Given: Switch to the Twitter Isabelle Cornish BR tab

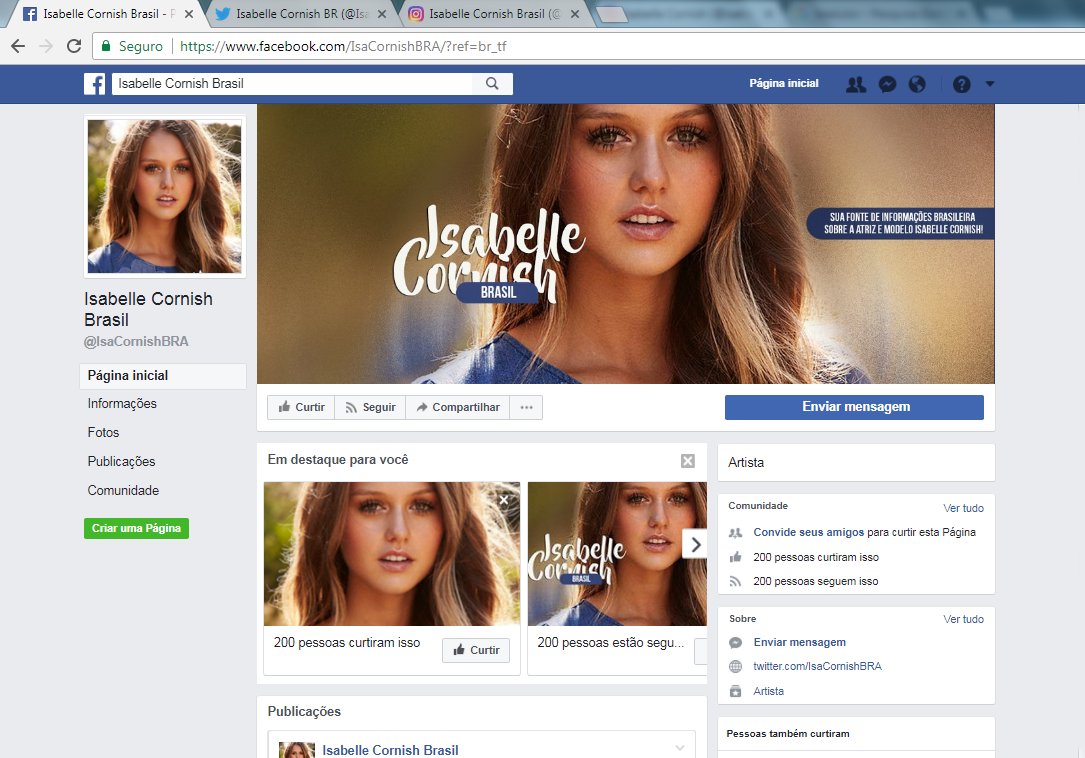Looking at the screenshot, I should point(301,14).
